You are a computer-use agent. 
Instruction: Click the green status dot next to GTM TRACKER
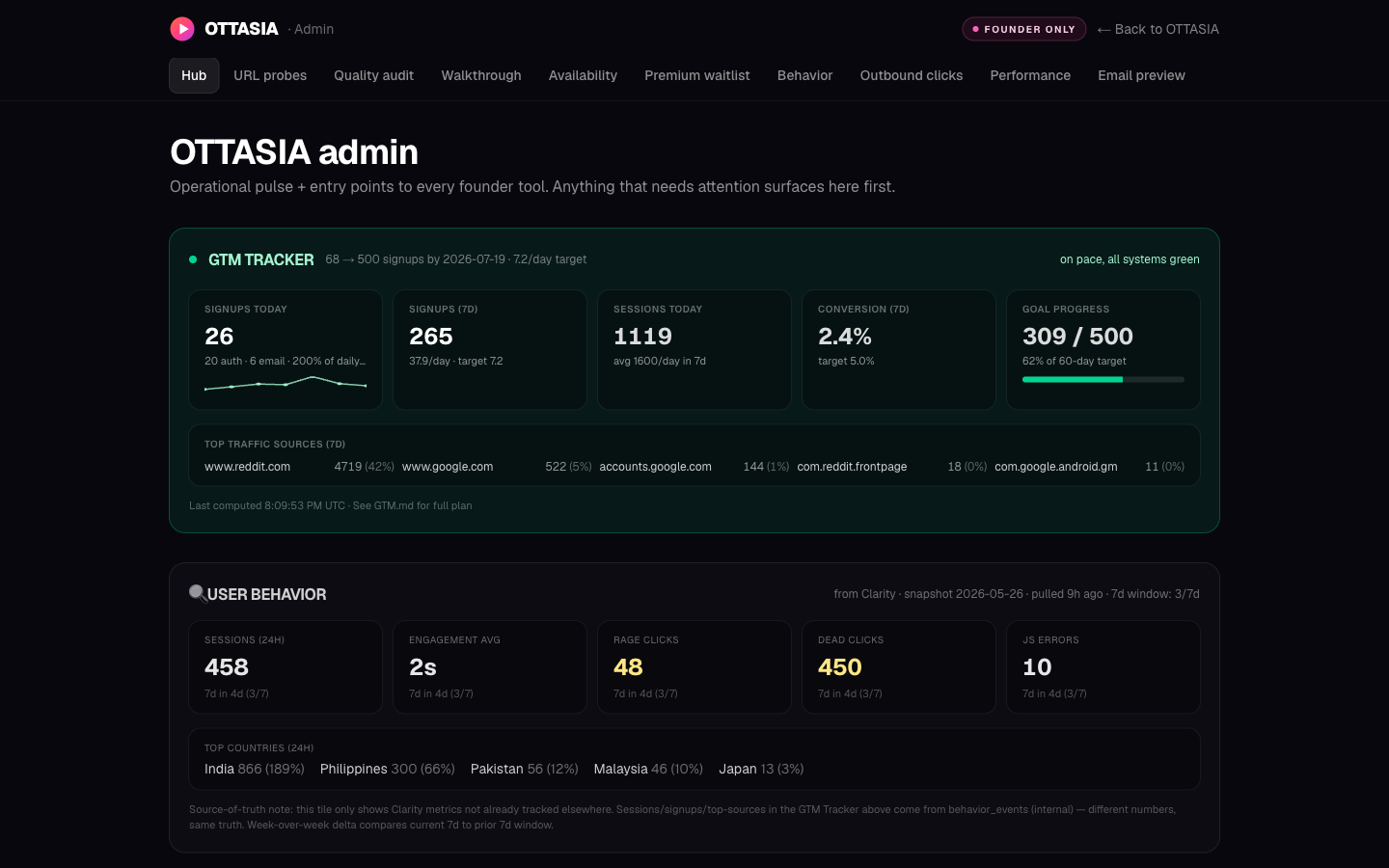click(193, 259)
